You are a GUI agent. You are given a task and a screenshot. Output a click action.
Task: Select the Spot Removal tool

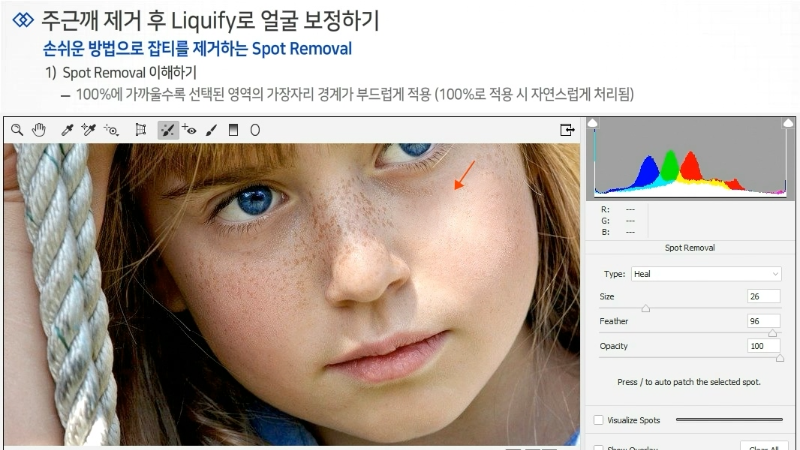[168, 130]
